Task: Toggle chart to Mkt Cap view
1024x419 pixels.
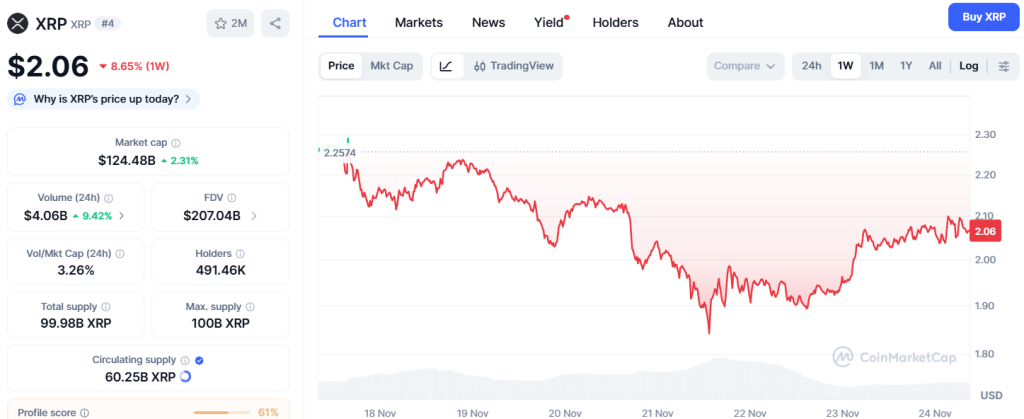Action: point(391,66)
